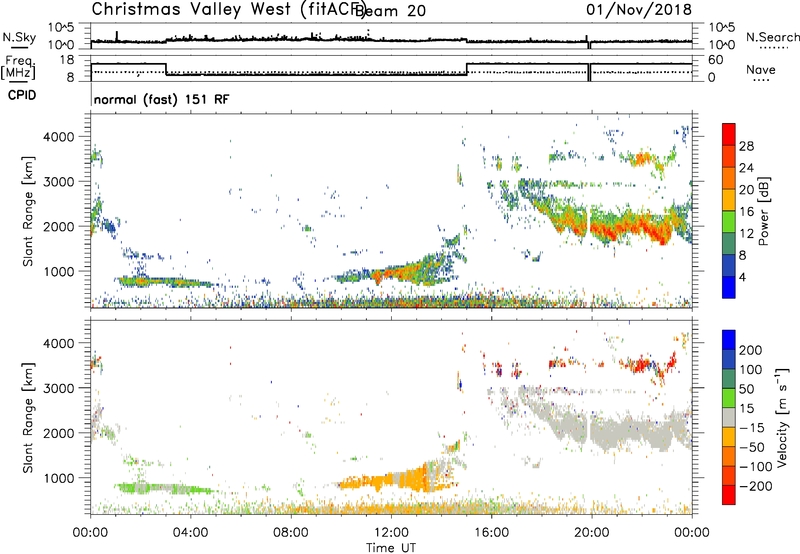
Task: Click the 'Nave' legend label
Action: [x=760, y=69]
